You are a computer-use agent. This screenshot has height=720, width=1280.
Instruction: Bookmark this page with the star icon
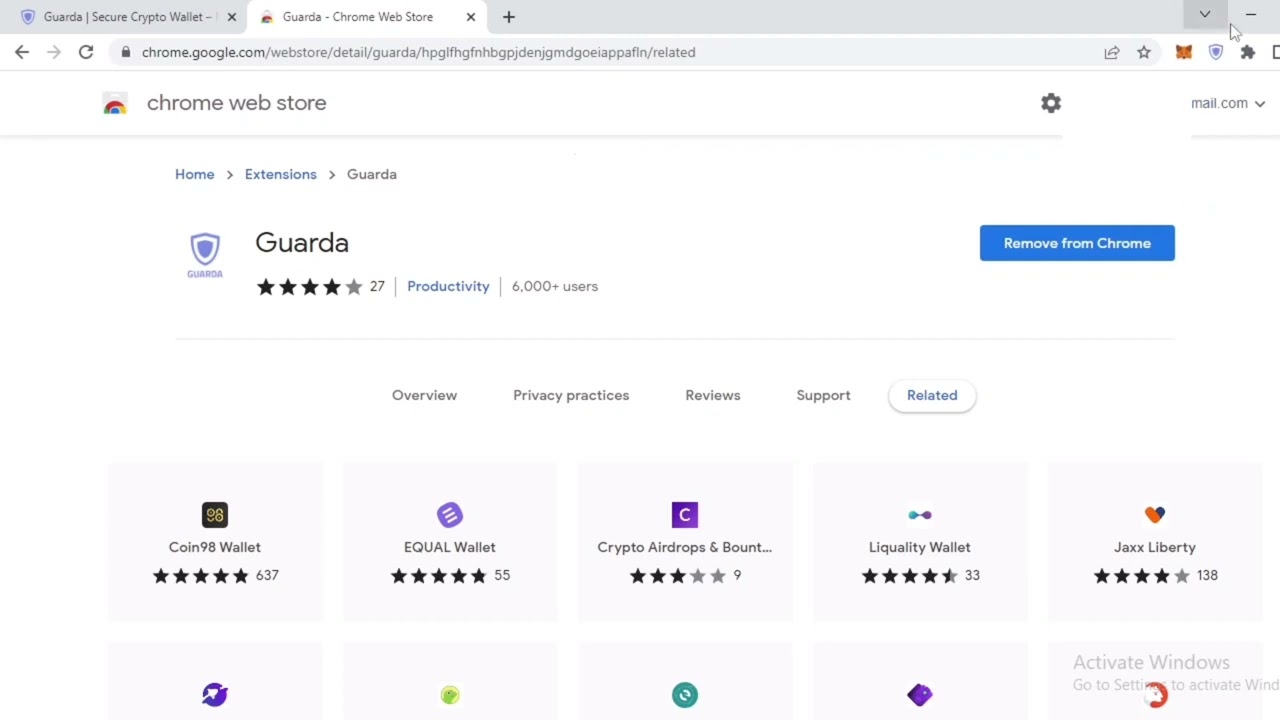click(1144, 52)
